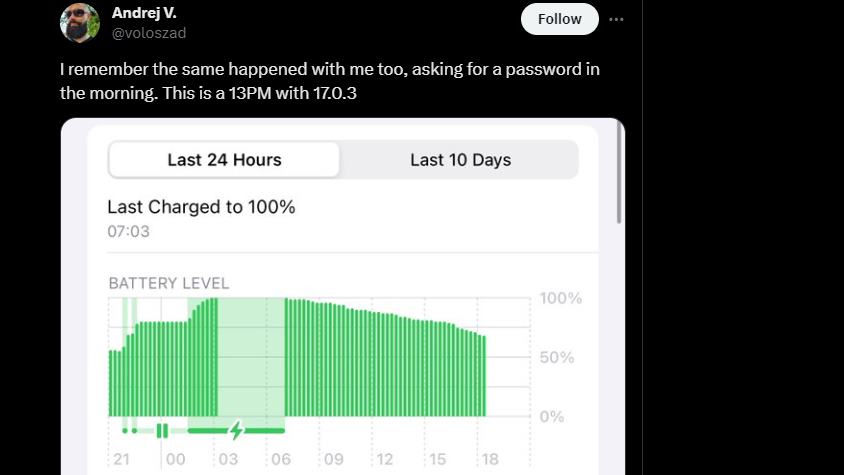Viewport: 844px width, 475px height.
Task: Click the 100% axis label
Action: click(x=560, y=298)
